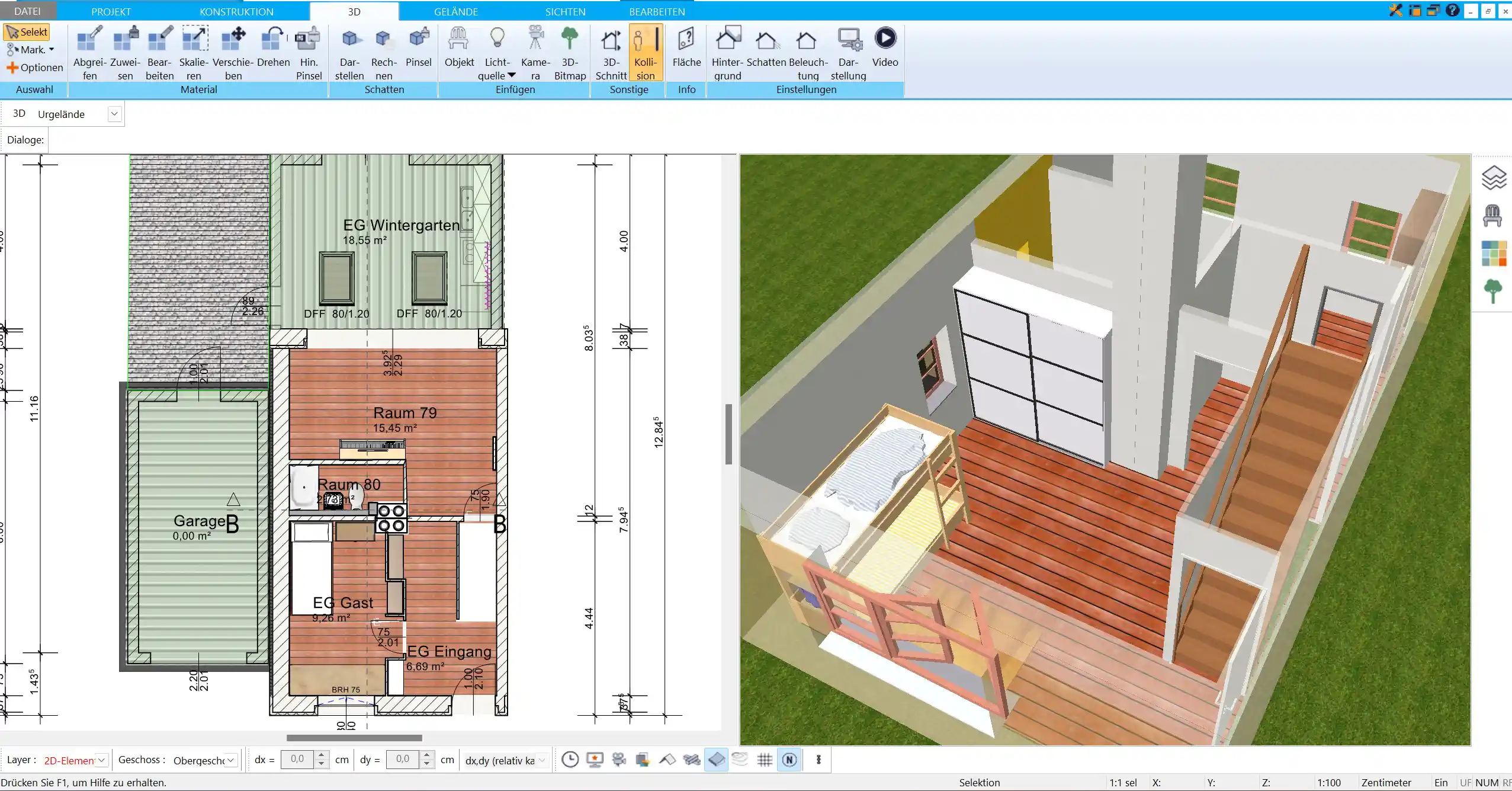Open the layers panel icon in right sidebar
The height and width of the screenshot is (791, 1512).
(x=1493, y=178)
